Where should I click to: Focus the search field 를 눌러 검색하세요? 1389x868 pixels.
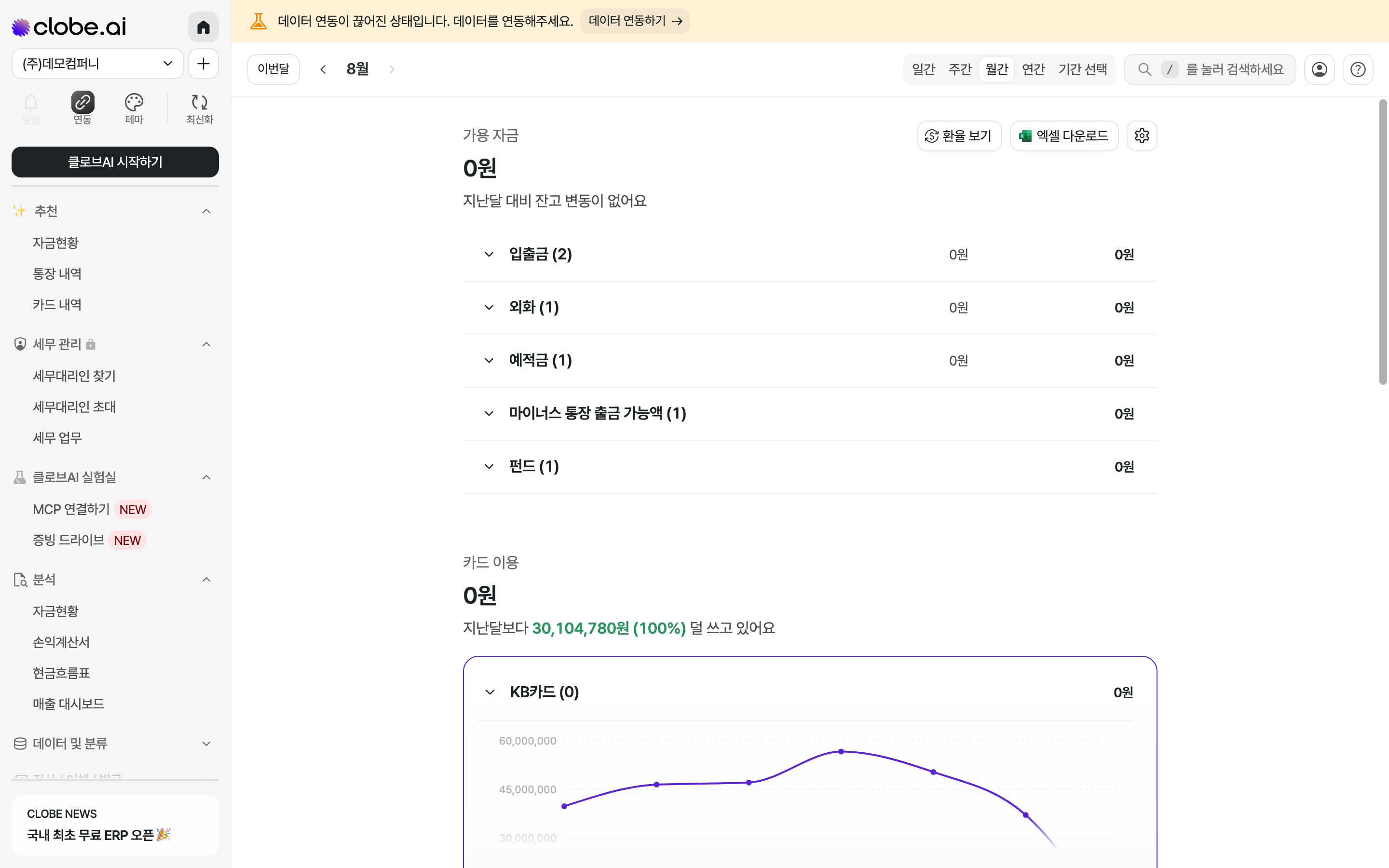[1210, 69]
